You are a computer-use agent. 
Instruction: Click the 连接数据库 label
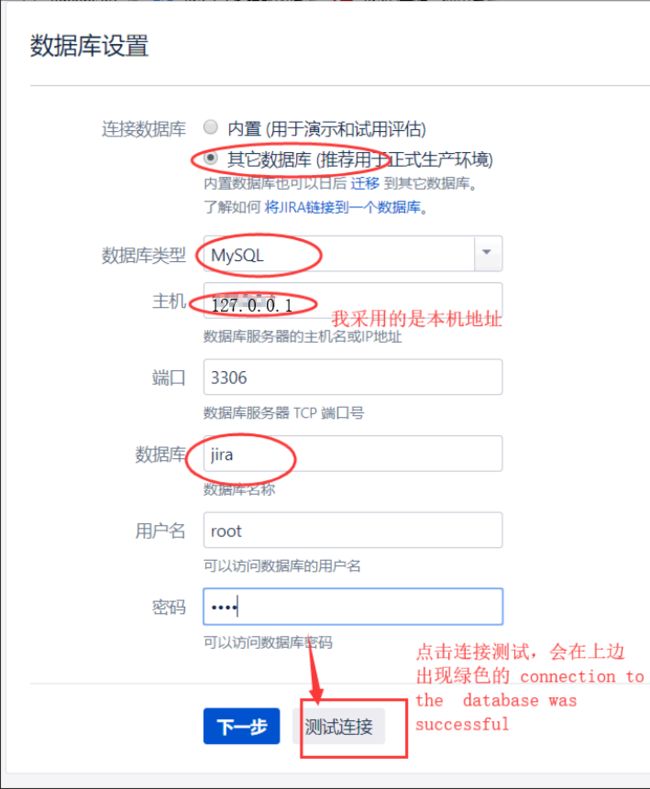tap(144, 129)
